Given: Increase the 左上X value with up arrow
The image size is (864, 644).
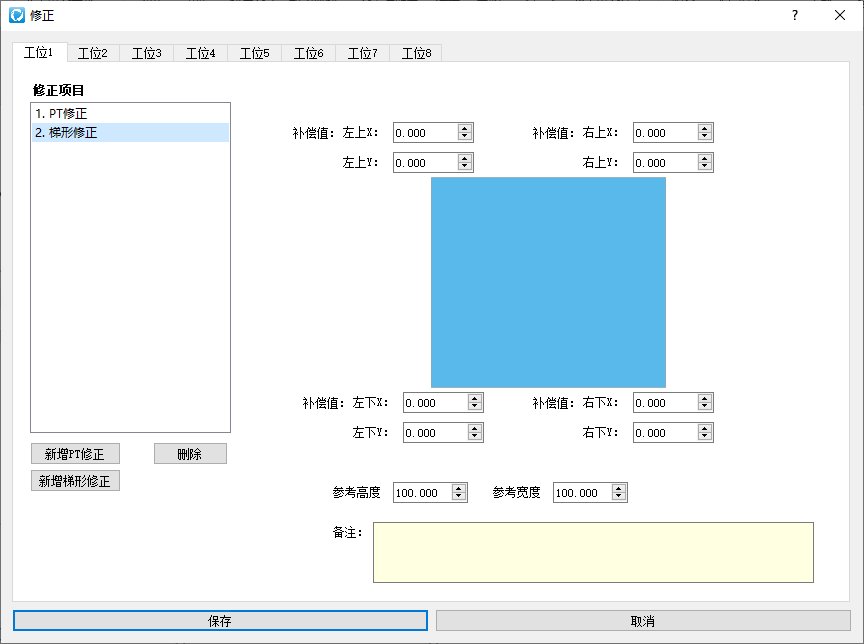Looking at the screenshot, I should click(x=465, y=128).
